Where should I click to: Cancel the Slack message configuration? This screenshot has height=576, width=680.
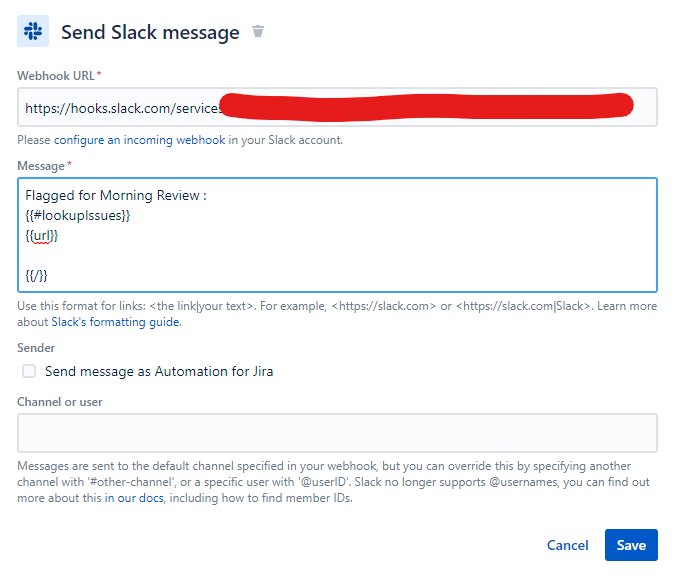(x=567, y=545)
